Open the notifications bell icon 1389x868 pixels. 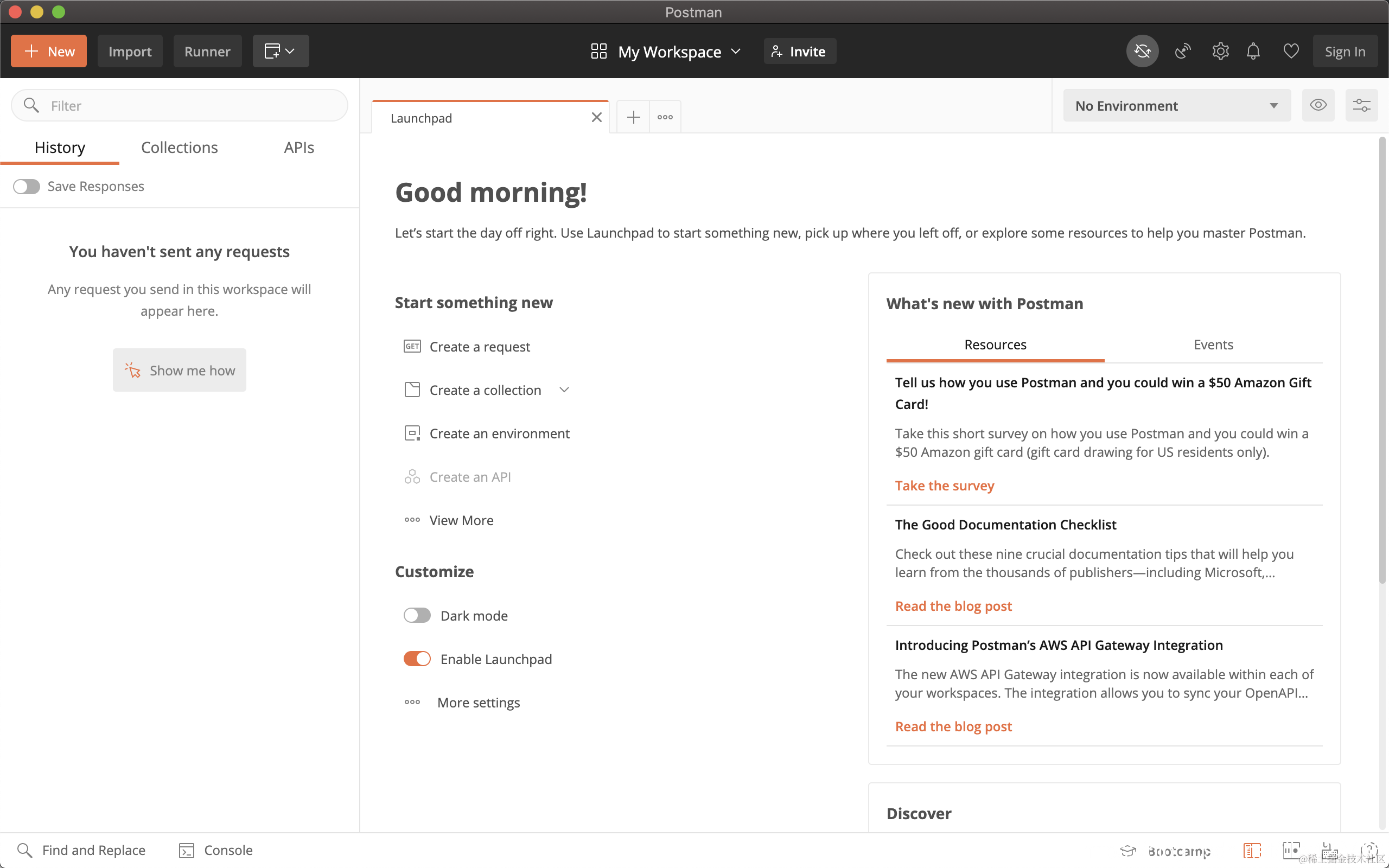point(1253,51)
